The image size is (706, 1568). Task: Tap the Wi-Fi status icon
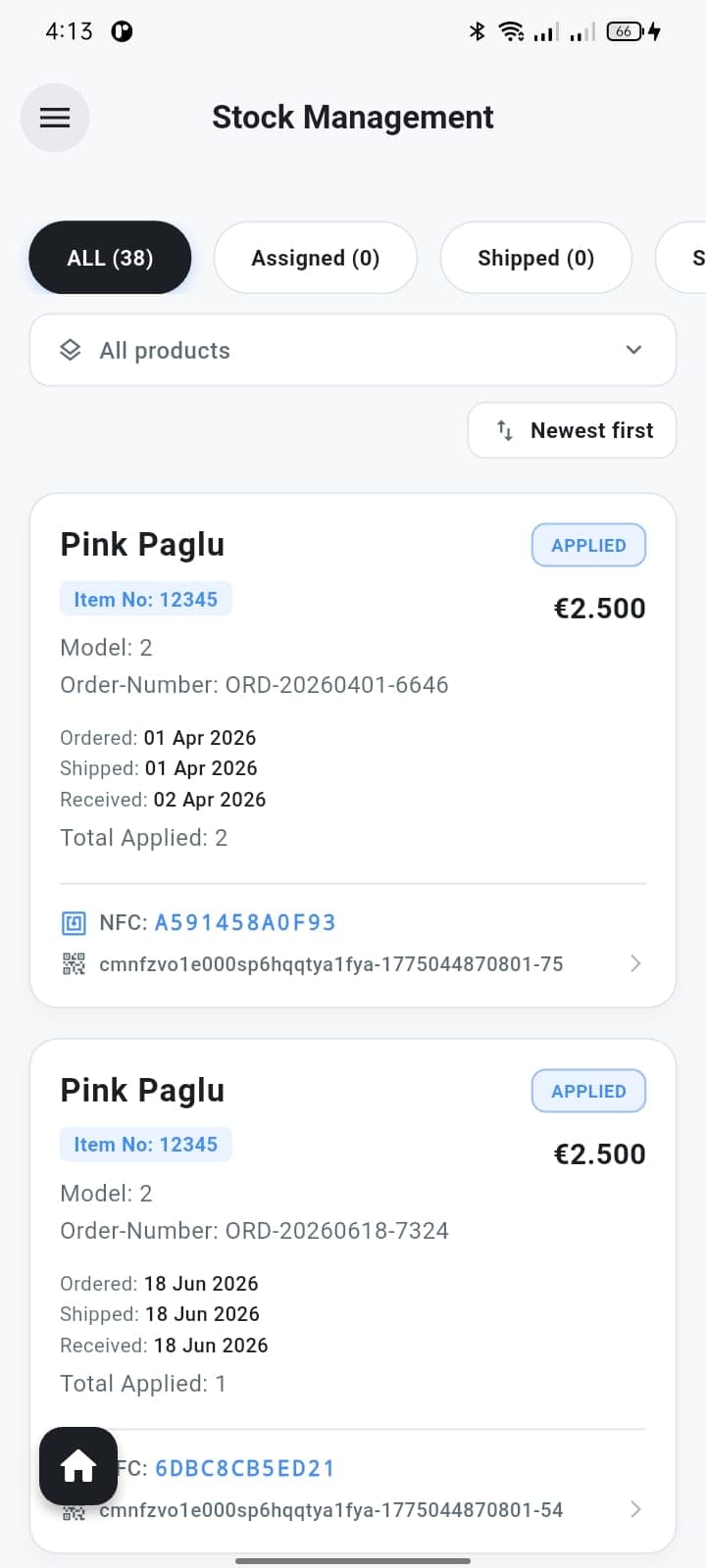511,31
